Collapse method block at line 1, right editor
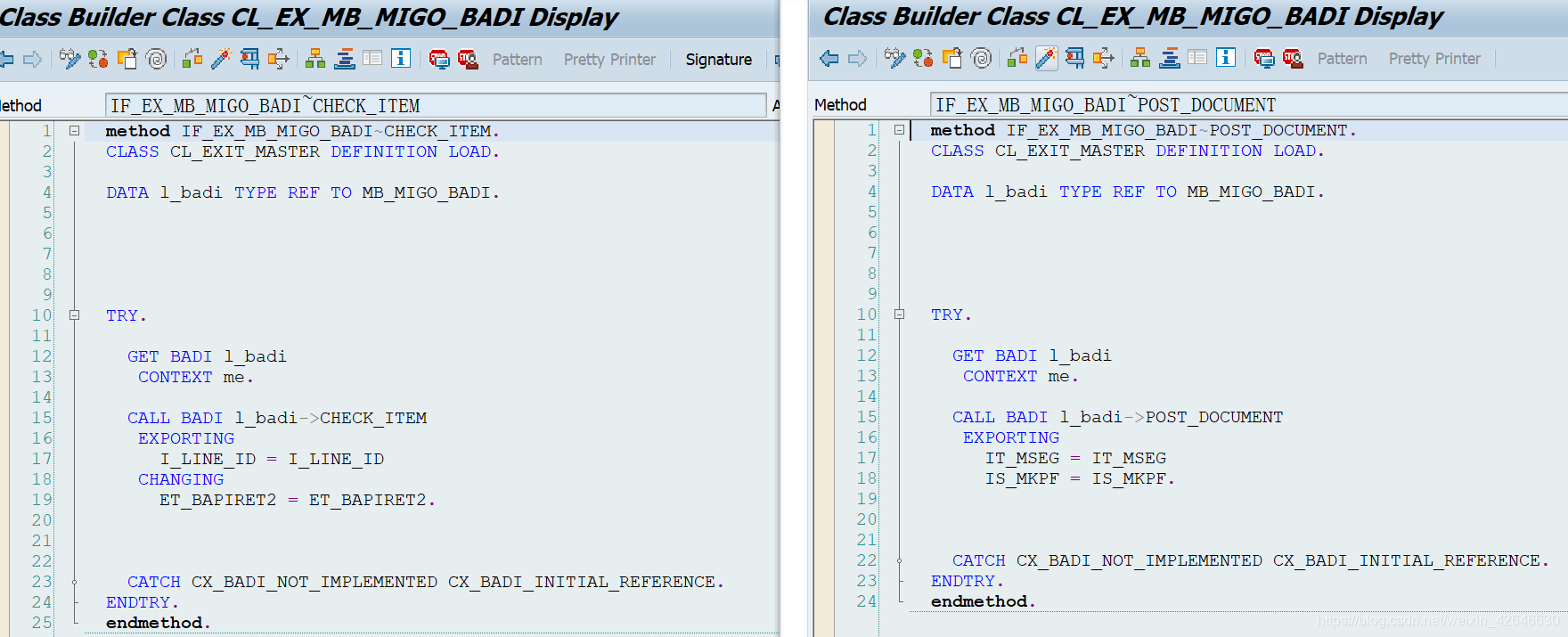The width and height of the screenshot is (1568, 637). [900, 130]
